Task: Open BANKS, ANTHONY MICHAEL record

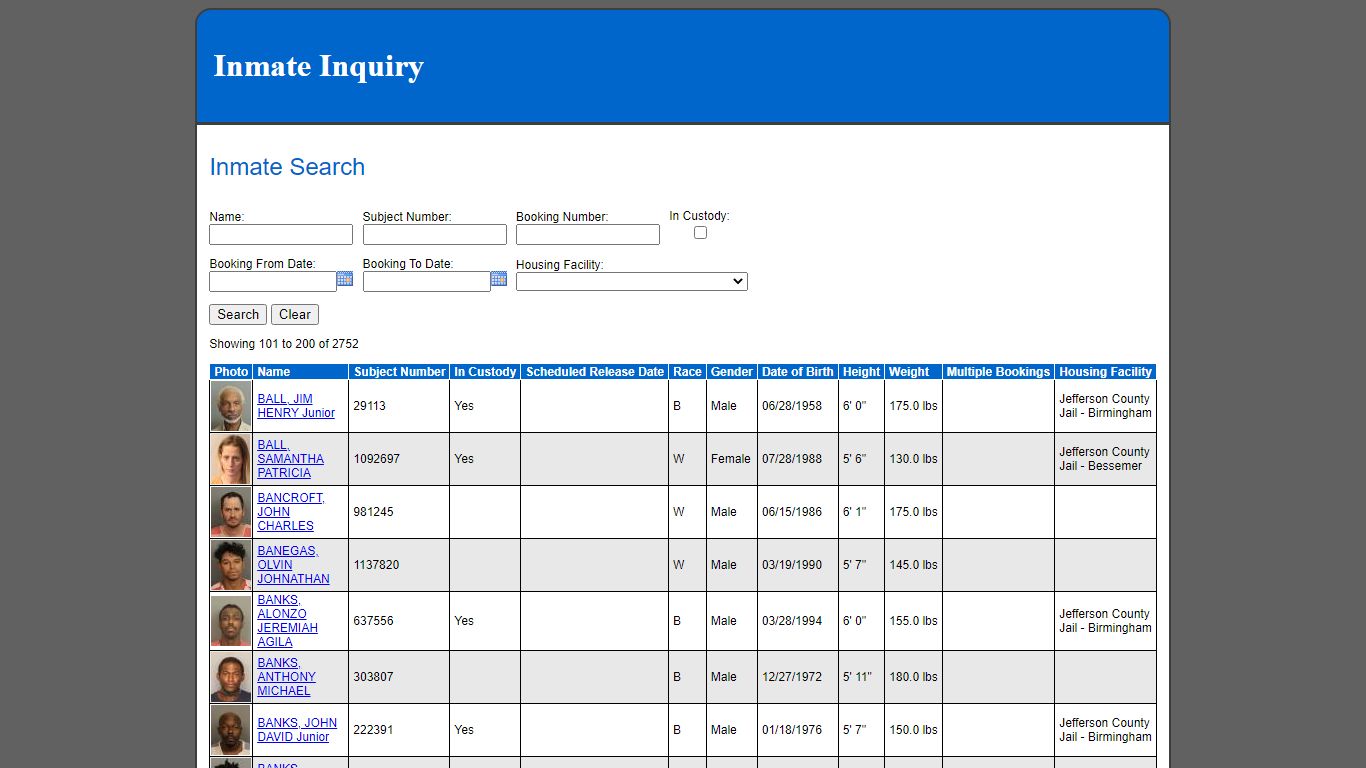Action: pyautogui.click(x=286, y=677)
